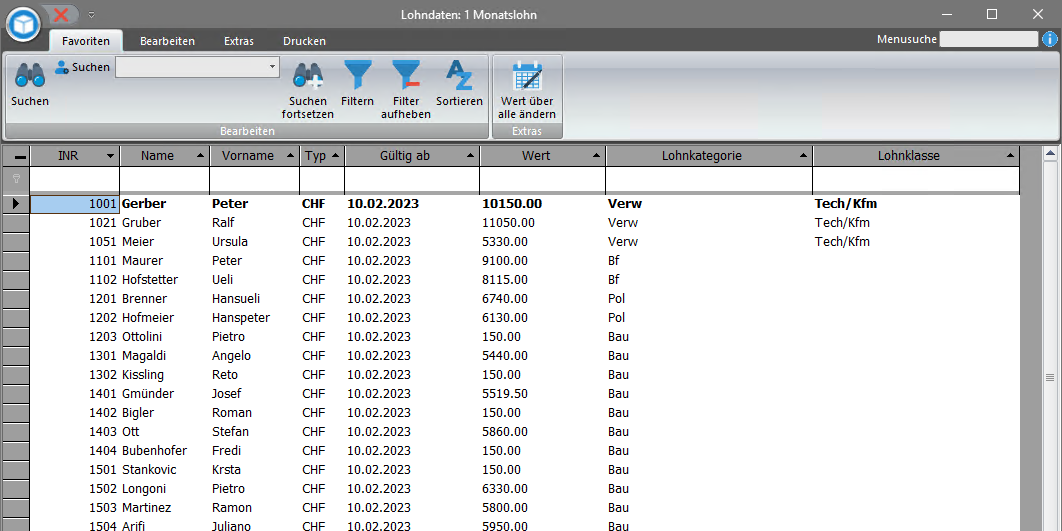
Task: Switch to the Drucken tab
Action: click(304, 41)
